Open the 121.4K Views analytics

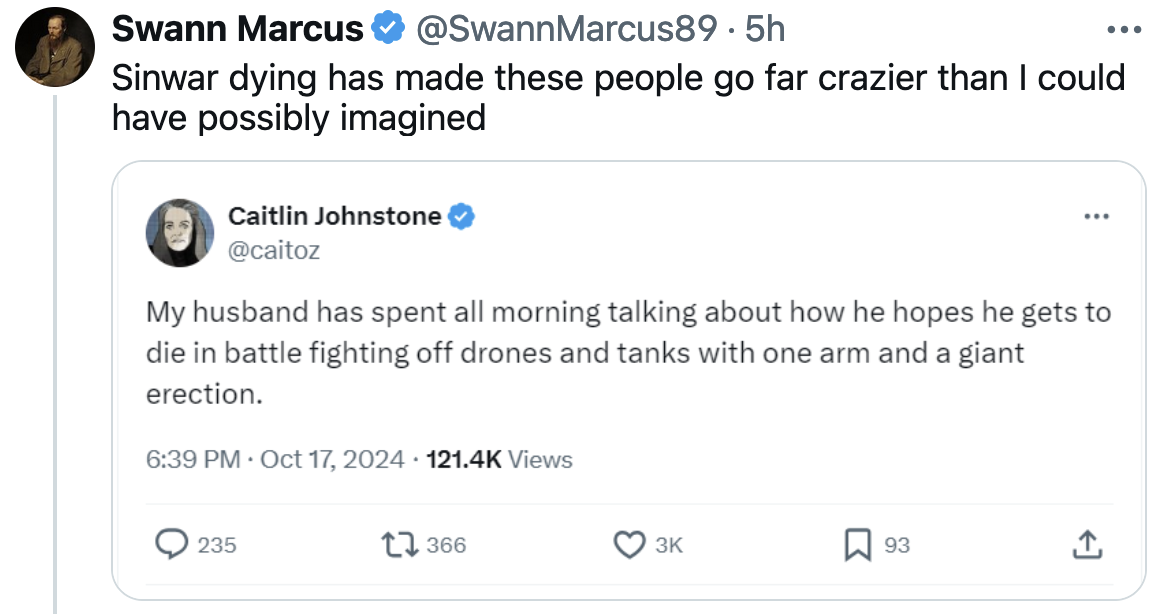[x=499, y=460]
